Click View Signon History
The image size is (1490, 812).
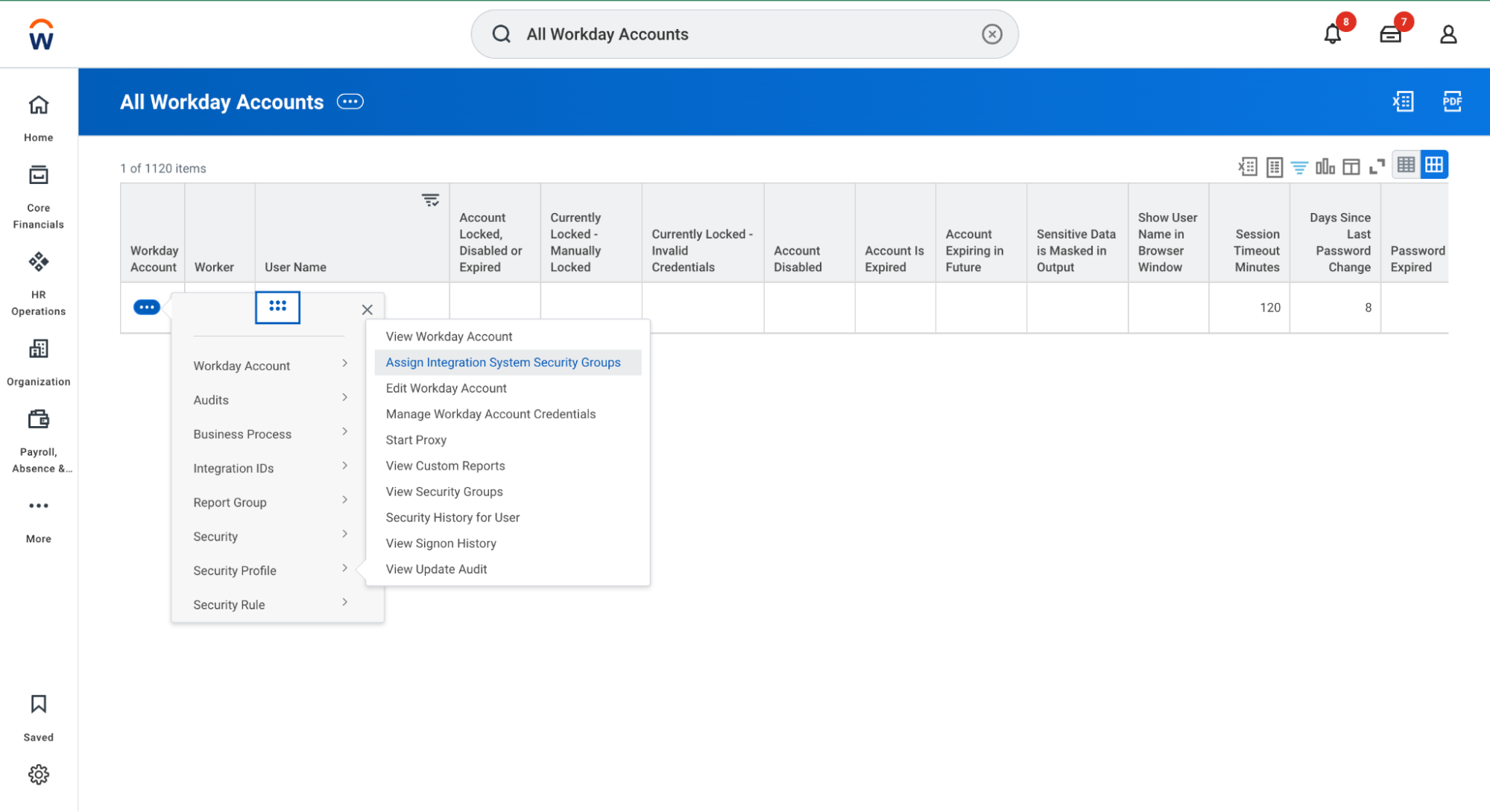click(441, 544)
